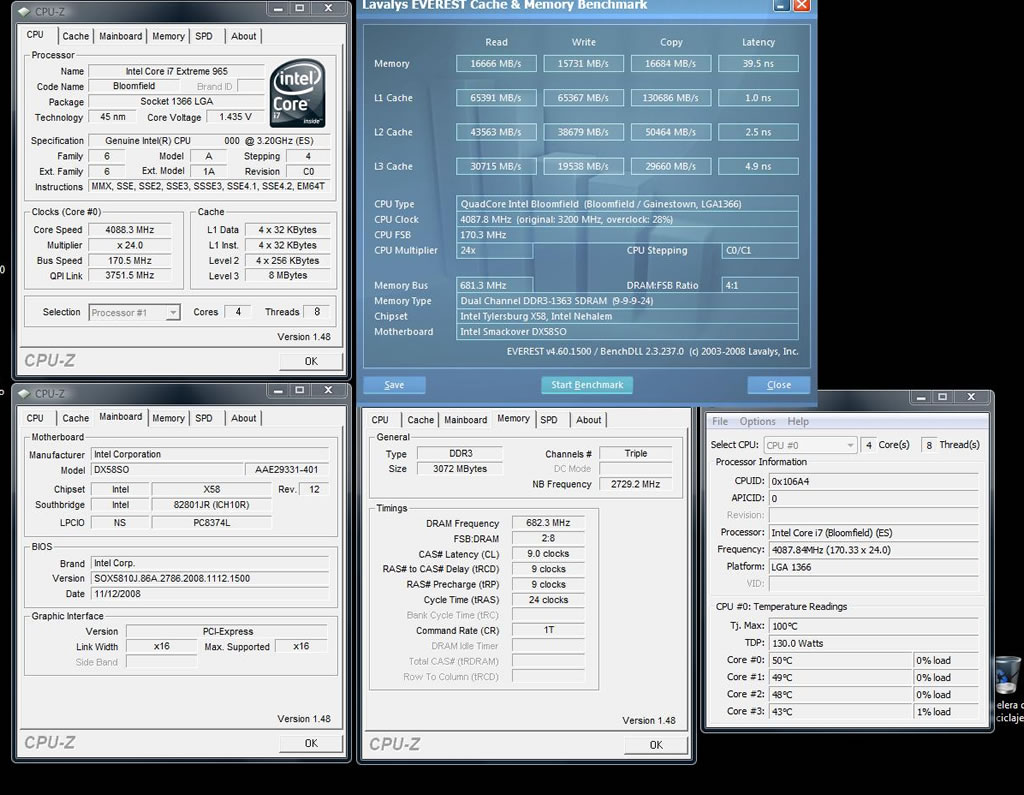Open About tab in top CPU-Z window
Screen dimensions: 1024x795
coord(244,37)
